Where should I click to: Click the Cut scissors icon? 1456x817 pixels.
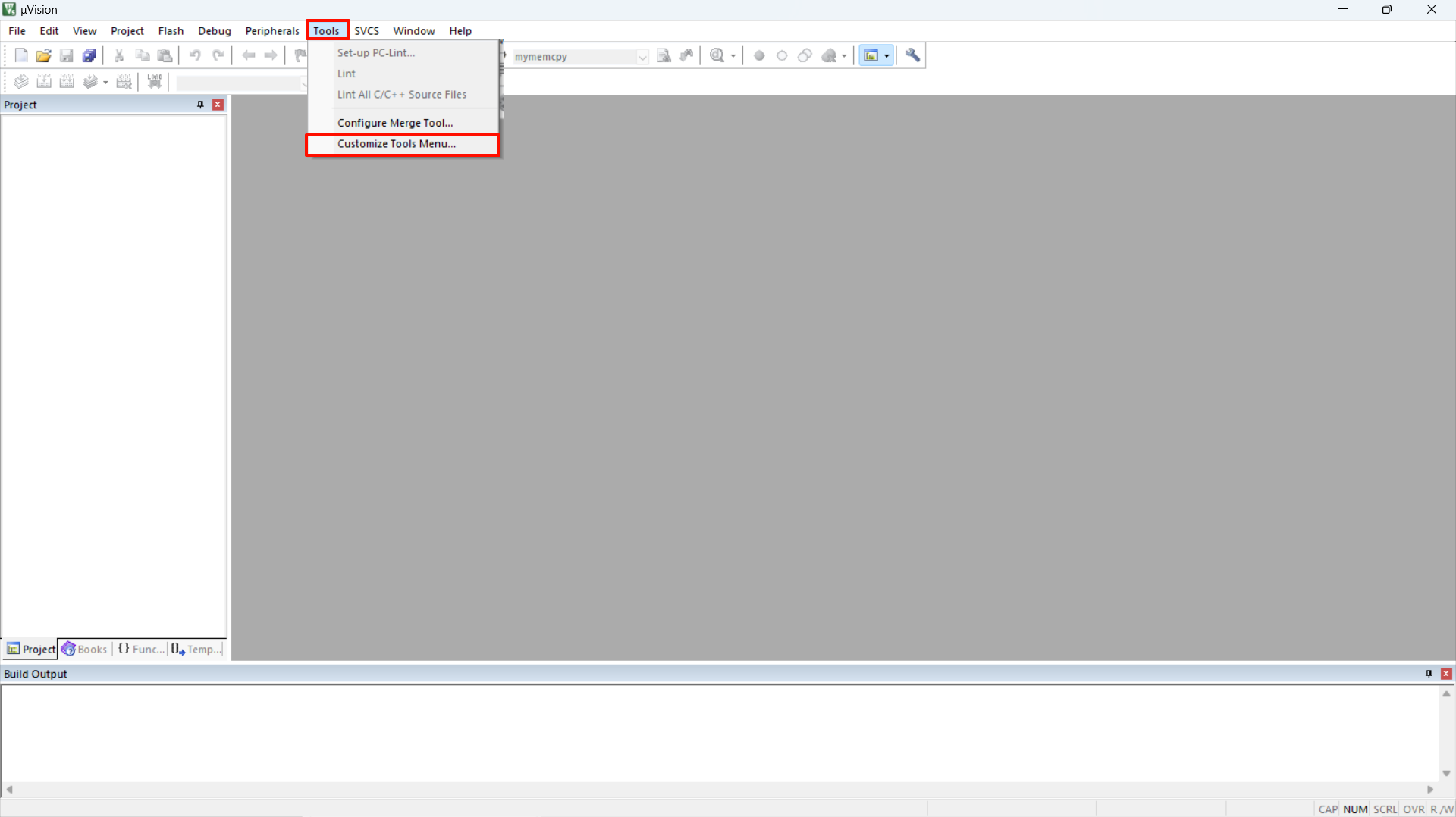click(119, 55)
